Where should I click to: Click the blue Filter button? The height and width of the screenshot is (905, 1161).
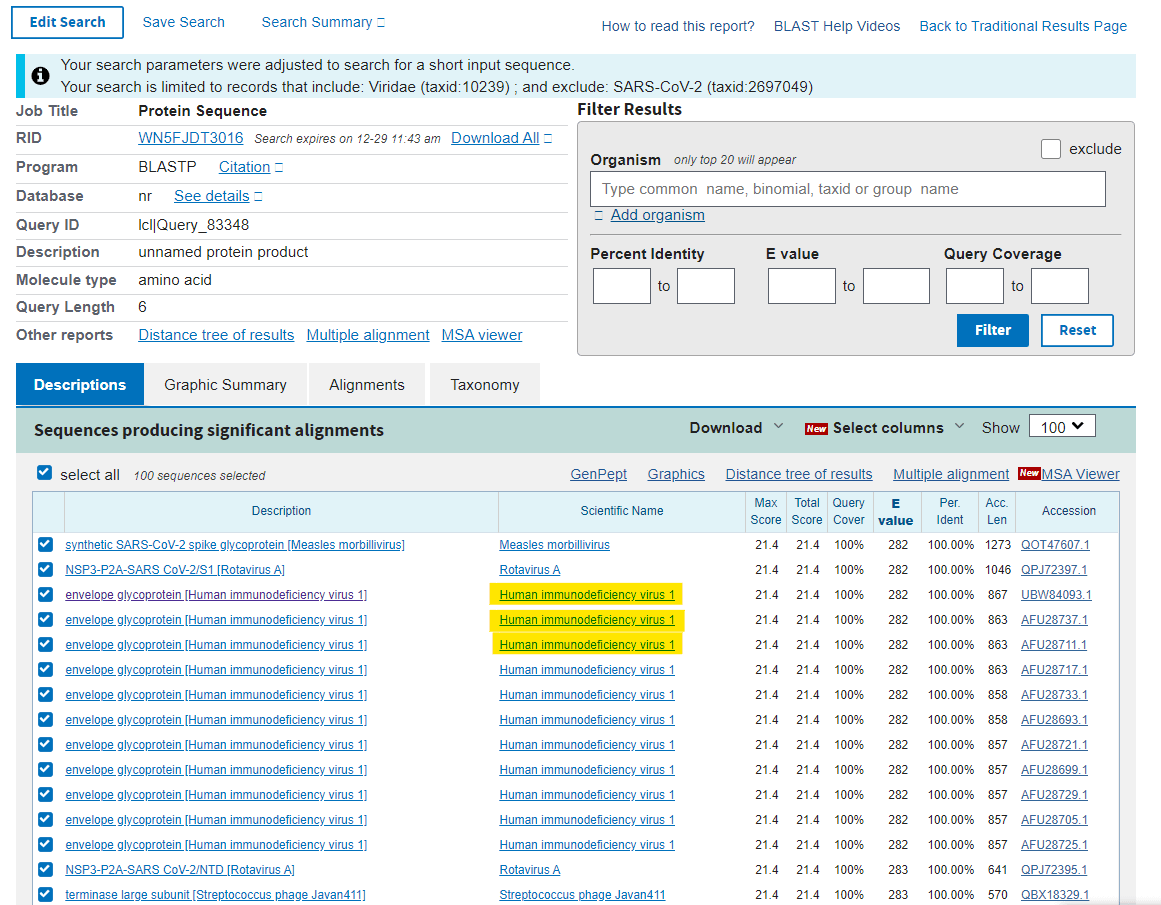pyautogui.click(x=992, y=330)
